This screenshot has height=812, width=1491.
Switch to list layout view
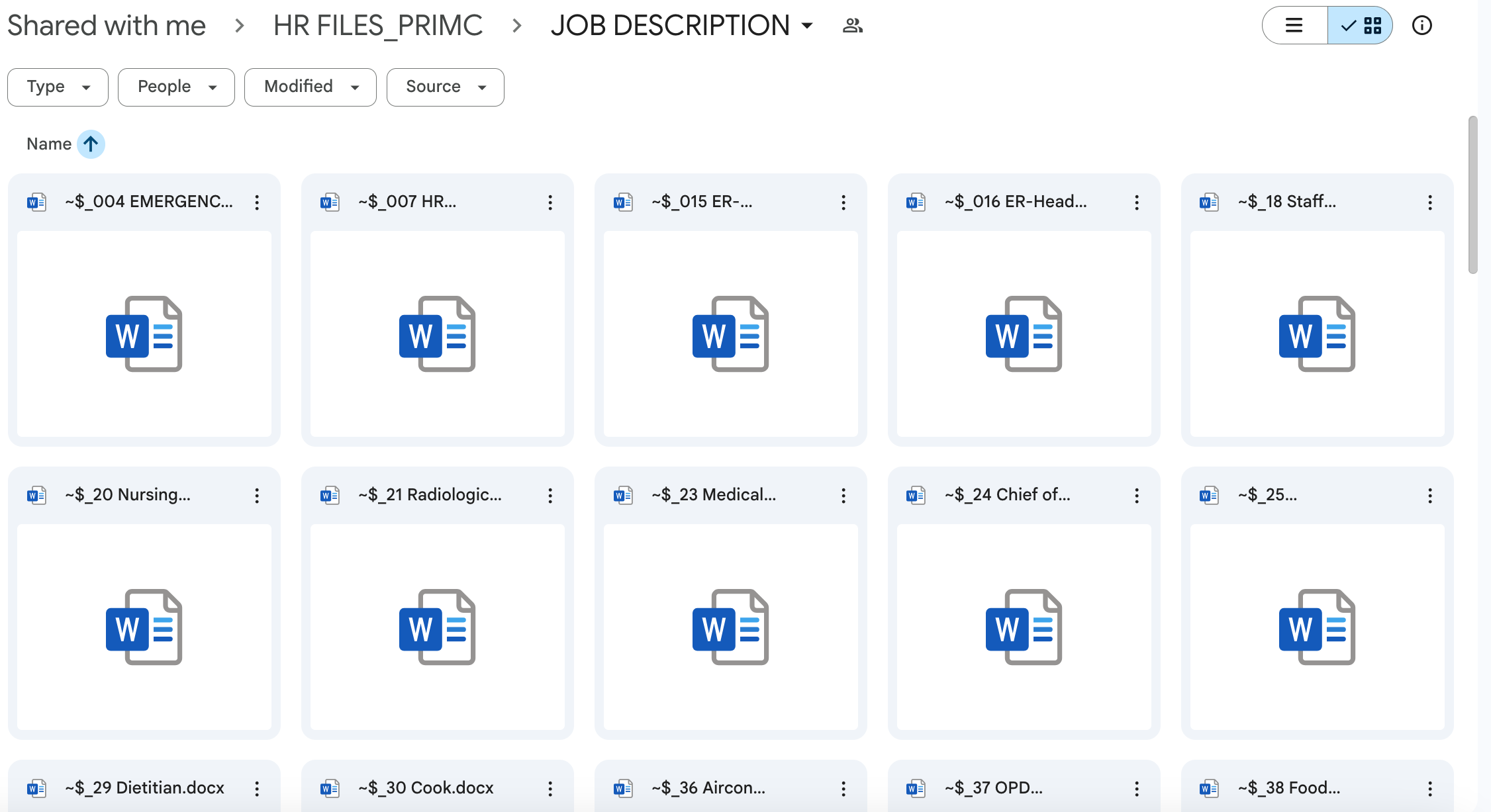pos(1294,26)
